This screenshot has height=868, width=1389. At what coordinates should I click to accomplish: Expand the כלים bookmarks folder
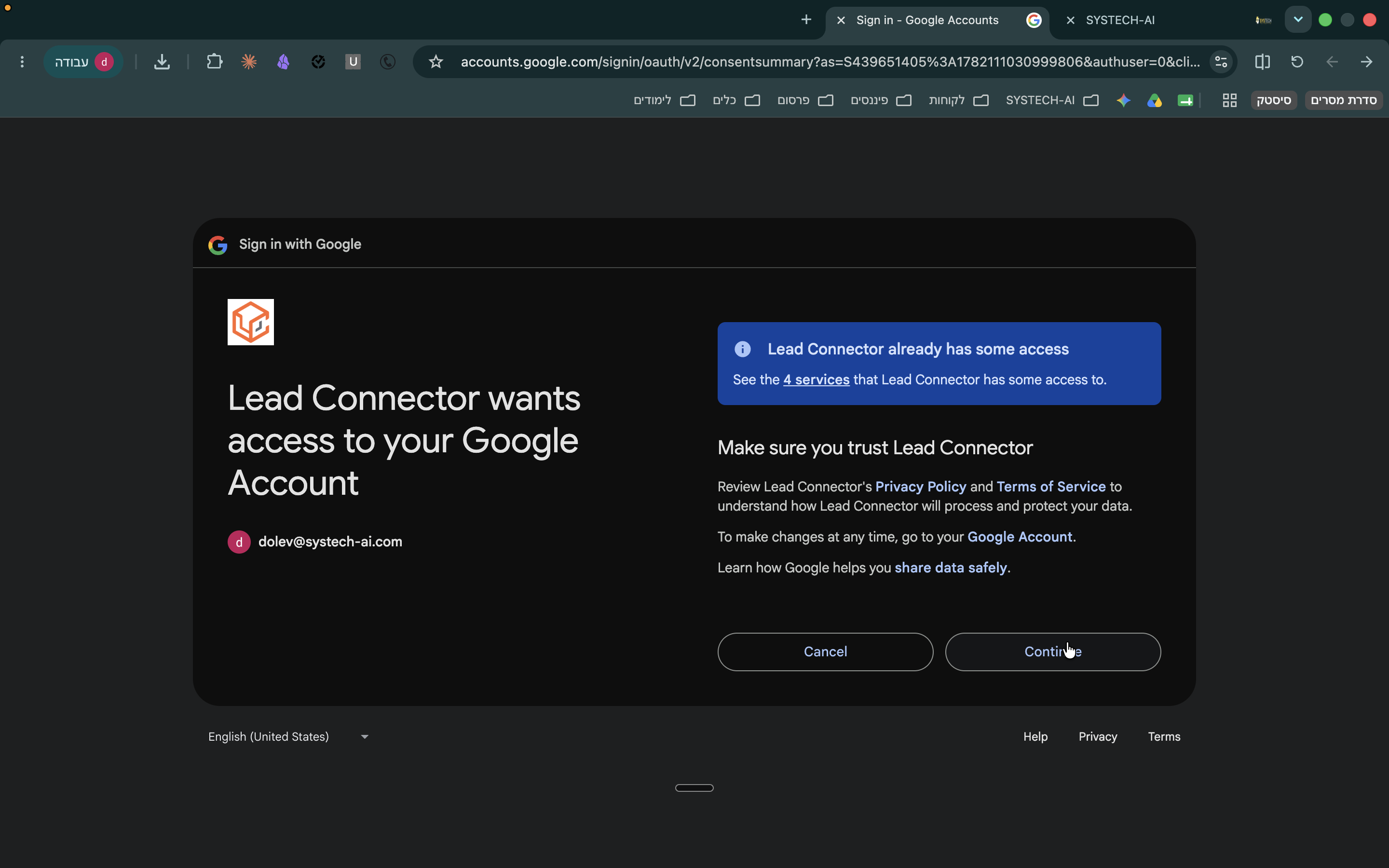coord(736,100)
